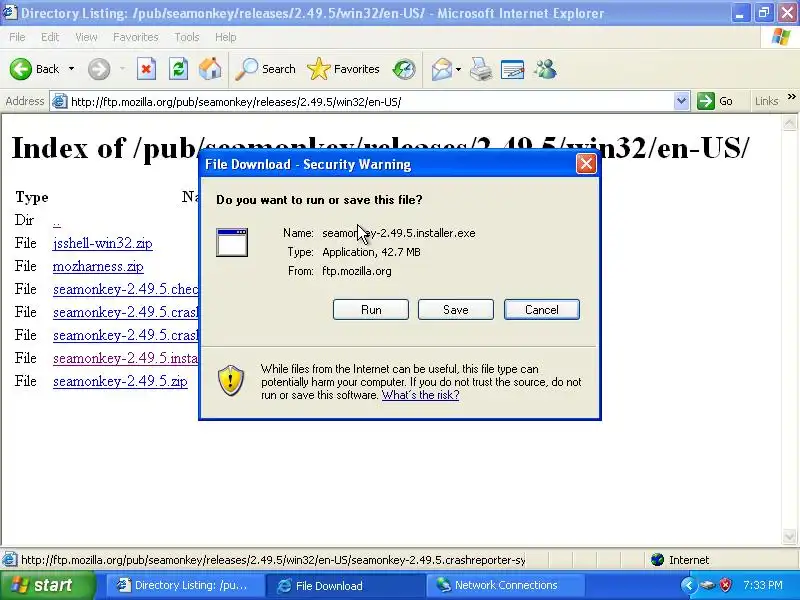Image resolution: width=800 pixels, height=600 pixels.
Task: Click Save in the download dialog
Action: [x=456, y=310]
